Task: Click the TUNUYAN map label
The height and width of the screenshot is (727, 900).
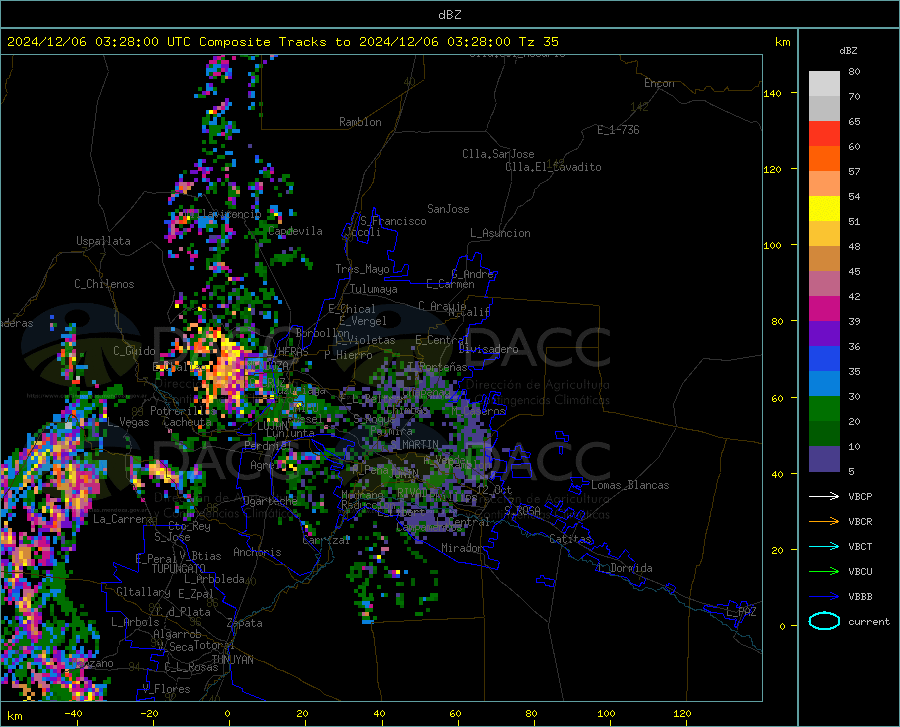Action: 232,660
